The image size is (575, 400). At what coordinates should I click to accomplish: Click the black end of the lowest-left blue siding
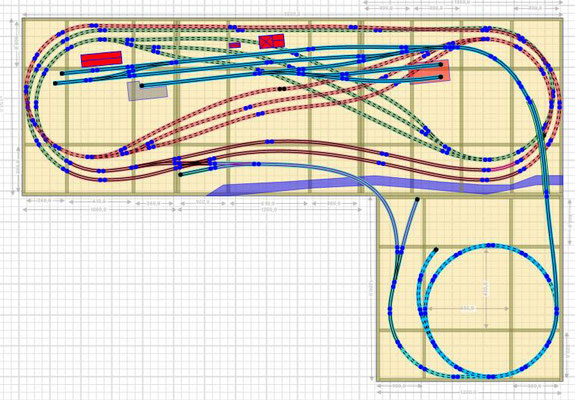coord(55,84)
